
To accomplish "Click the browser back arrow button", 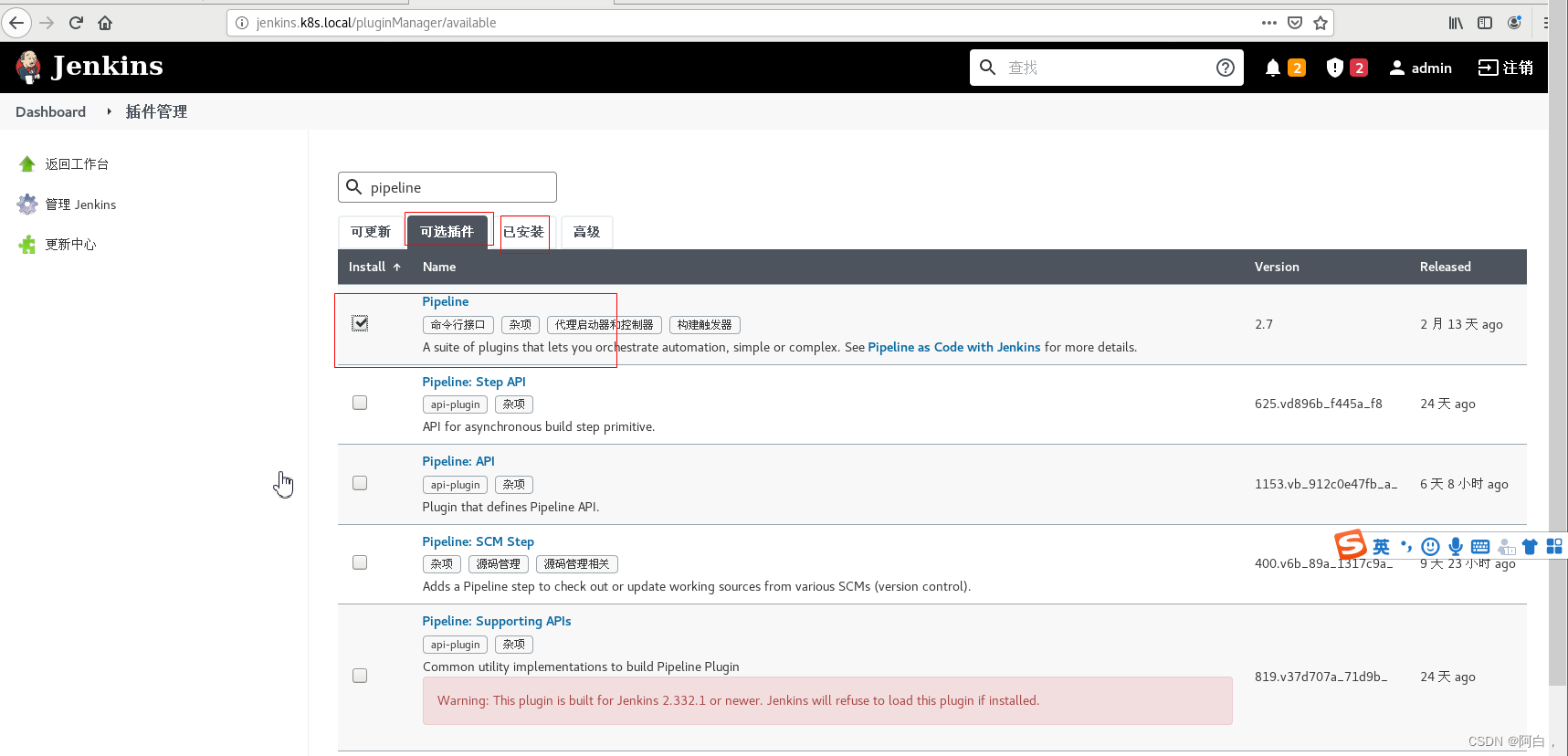I will 16,23.
